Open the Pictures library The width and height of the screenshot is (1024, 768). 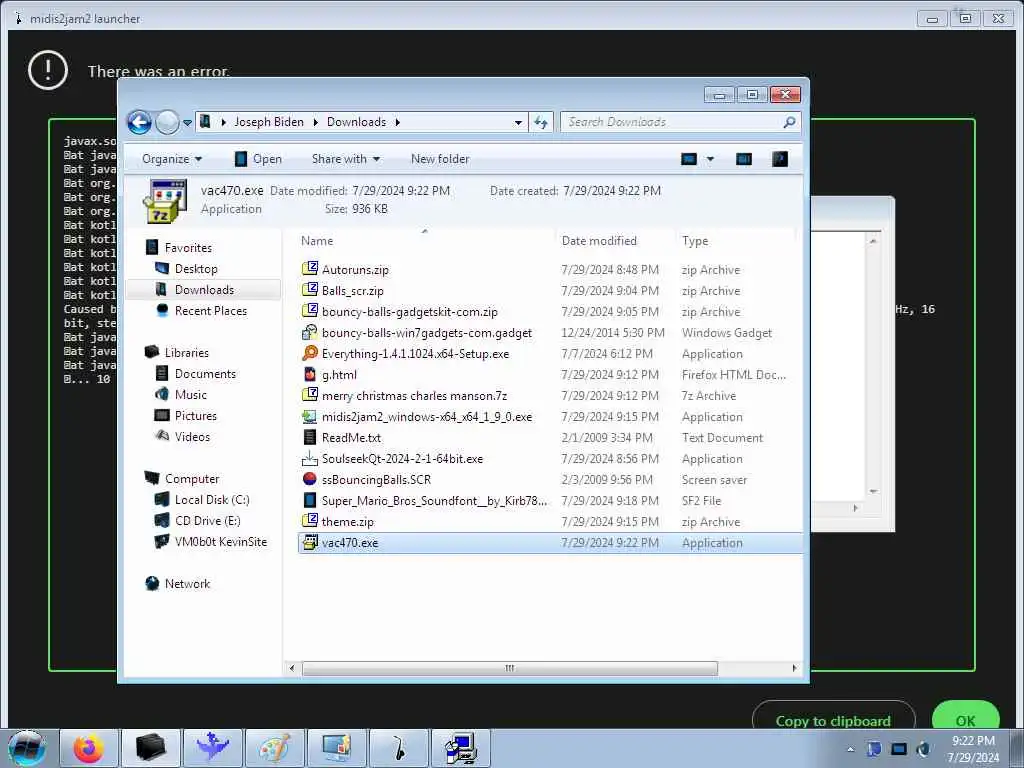click(x=195, y=415)
